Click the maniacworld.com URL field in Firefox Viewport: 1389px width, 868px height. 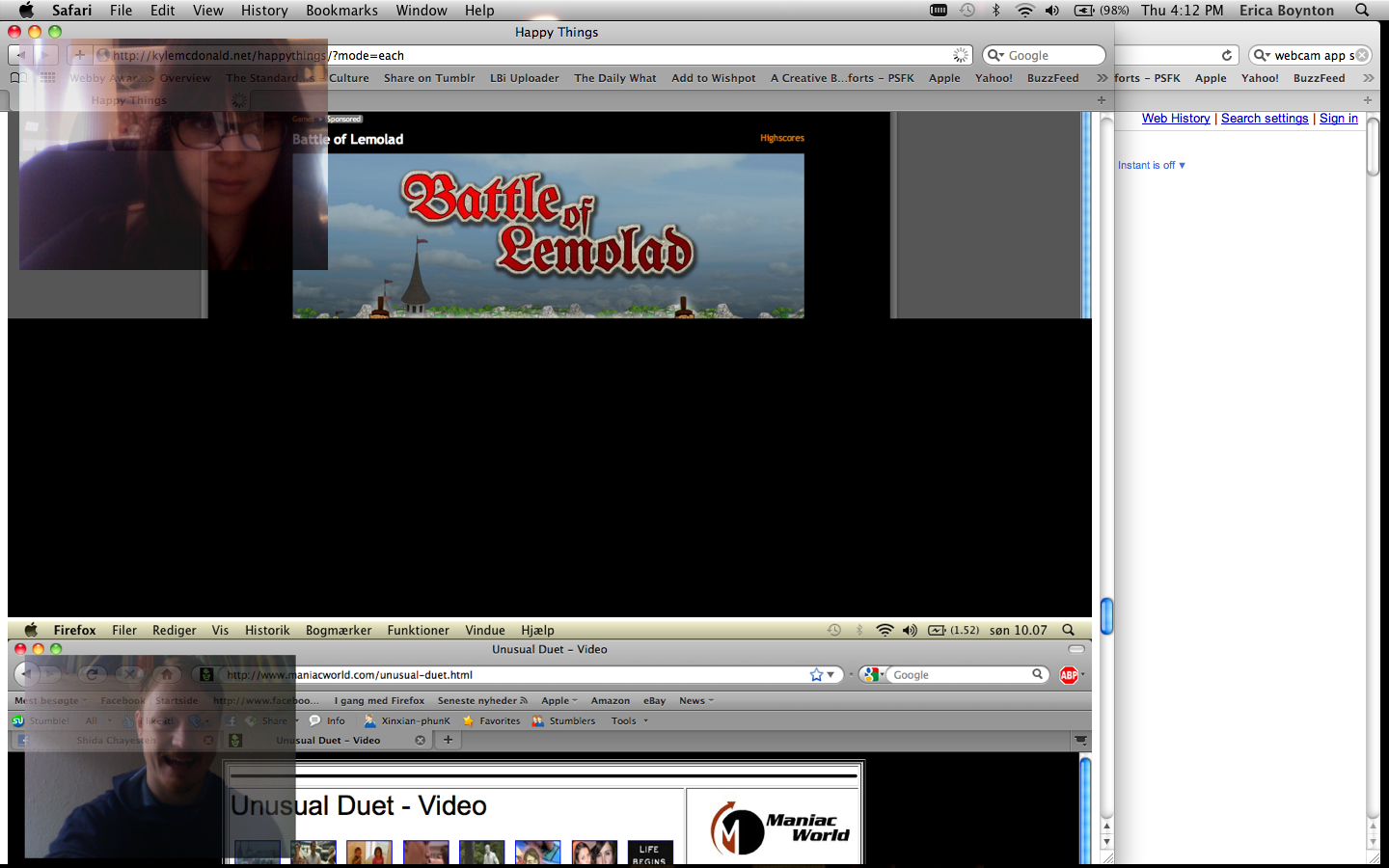click(521, 675)
